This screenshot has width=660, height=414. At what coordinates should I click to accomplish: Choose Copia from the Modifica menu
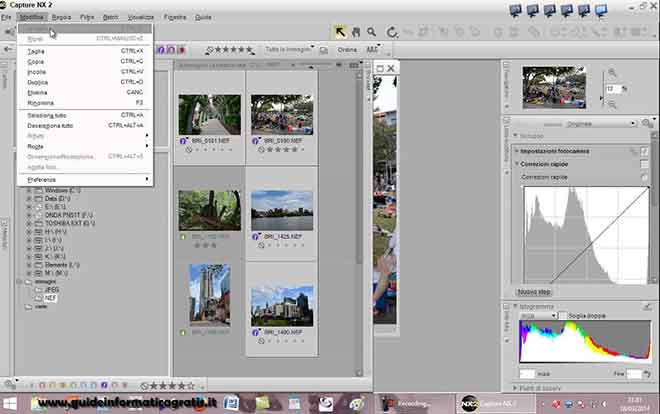coord(85,61)
